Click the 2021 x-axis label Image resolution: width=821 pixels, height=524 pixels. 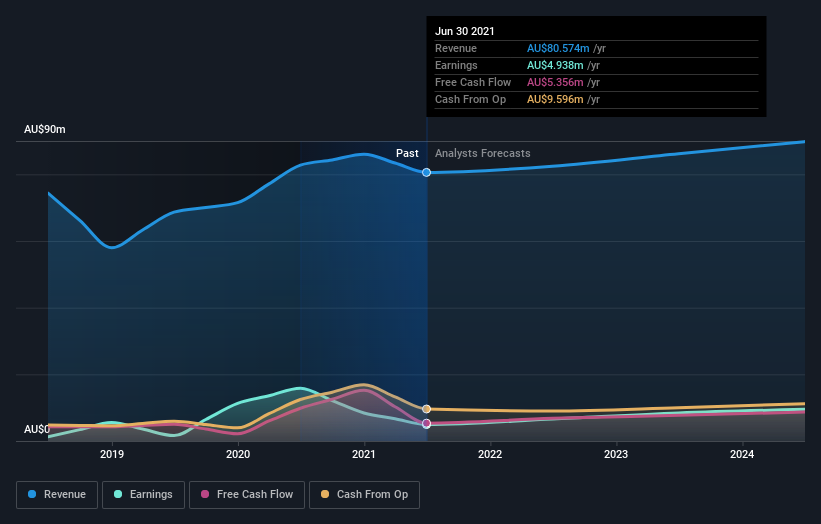[364, 454]
